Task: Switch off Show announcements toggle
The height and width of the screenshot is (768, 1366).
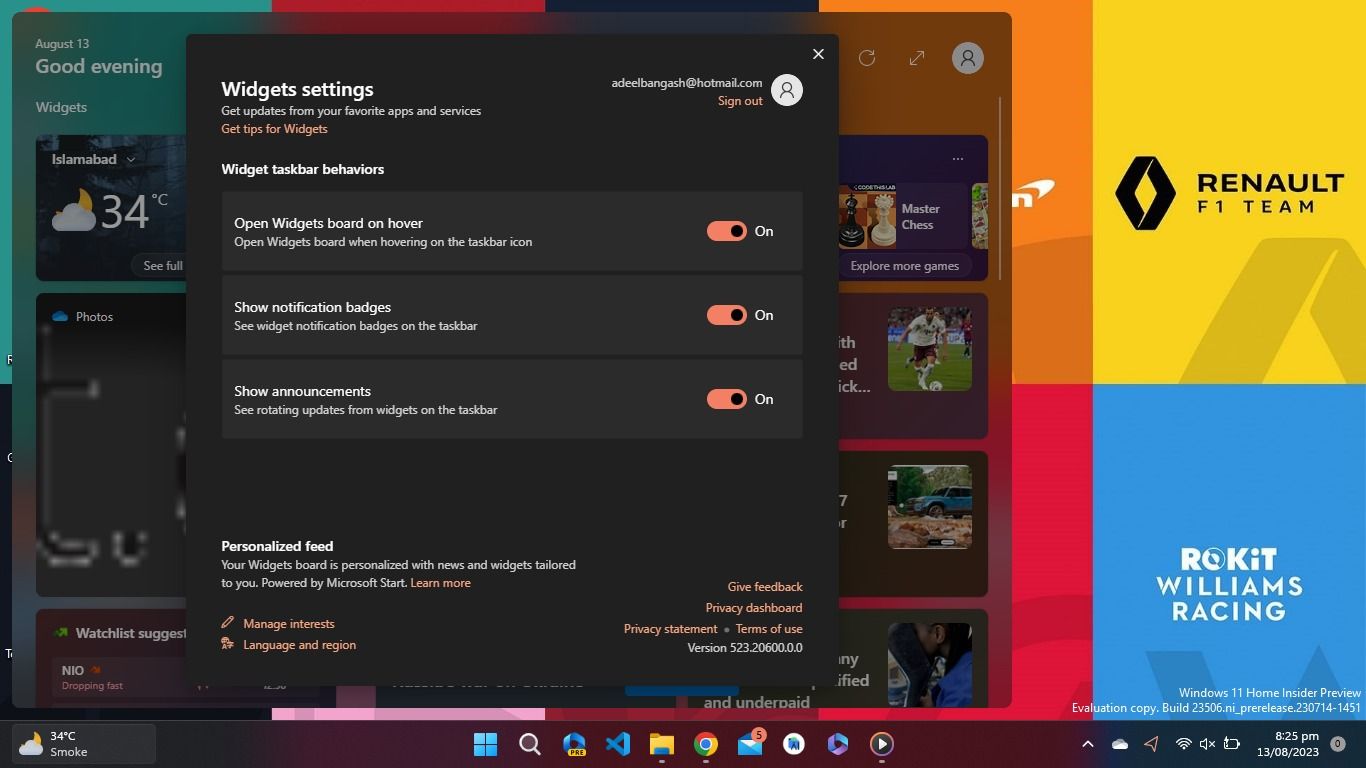Action: coord(727,399)
